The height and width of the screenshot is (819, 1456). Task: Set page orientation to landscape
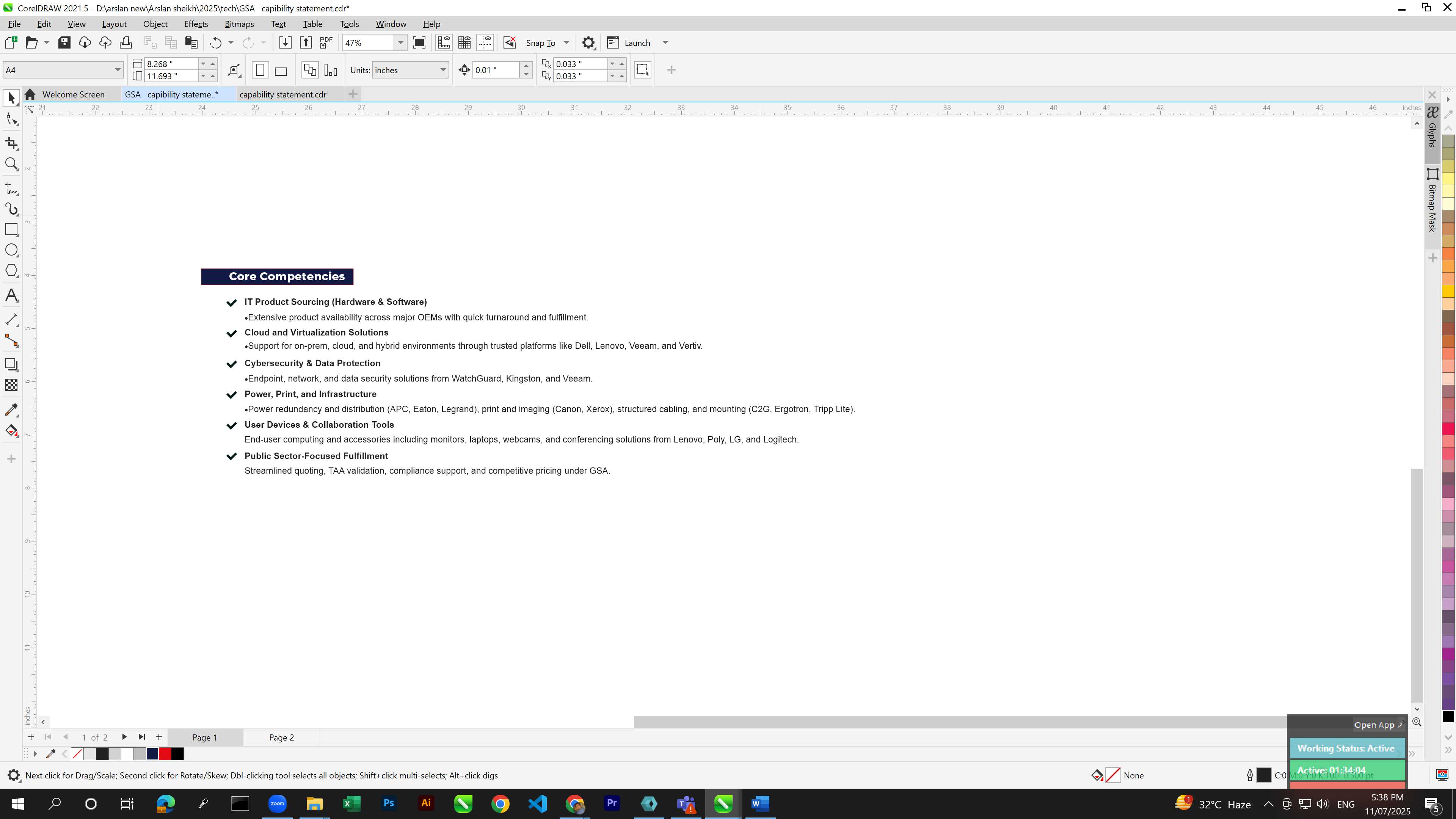tap(281, 70)
